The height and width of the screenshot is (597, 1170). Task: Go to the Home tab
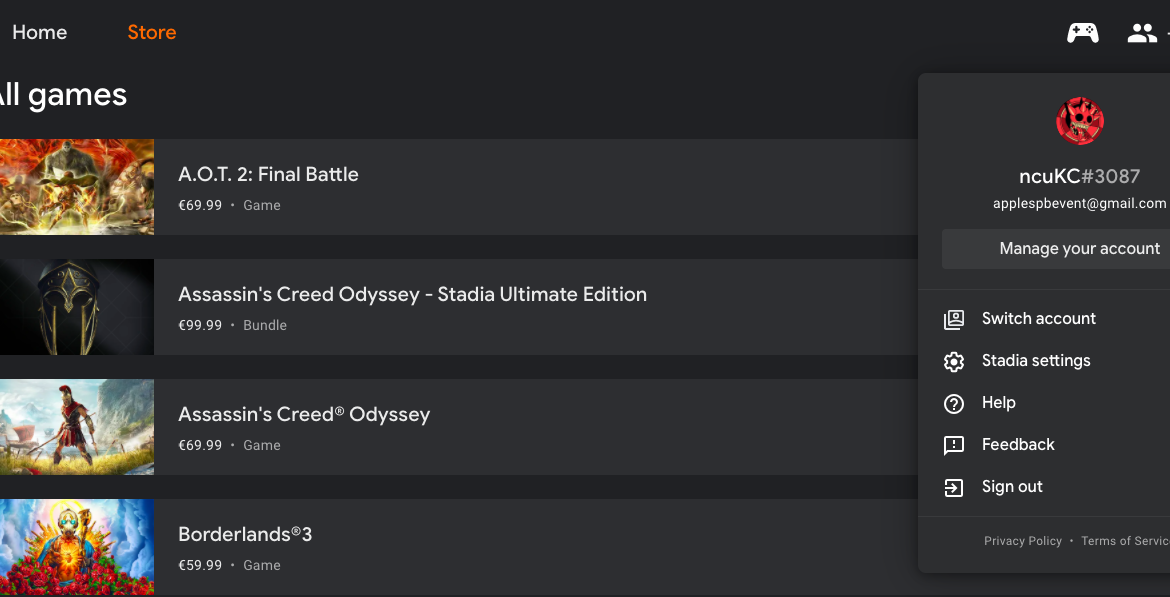coord(40,32)
